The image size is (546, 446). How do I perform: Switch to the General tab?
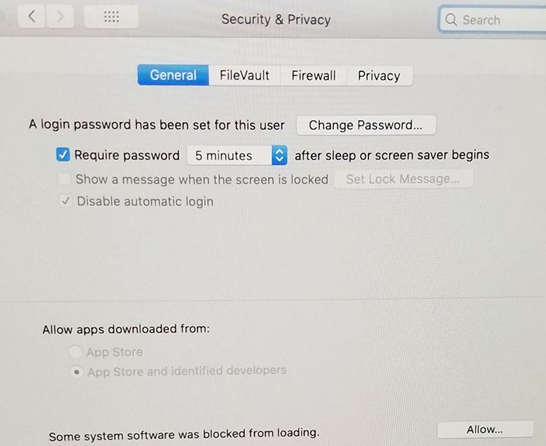click(x=173, y=75)
